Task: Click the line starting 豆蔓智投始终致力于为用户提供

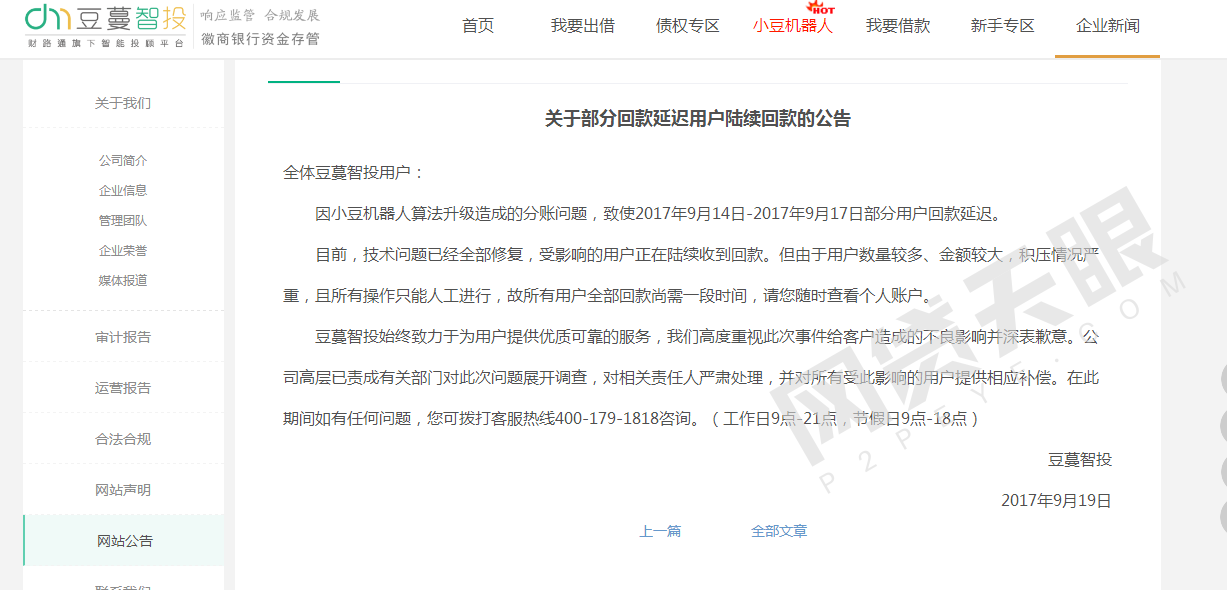Action: (707, 337)
